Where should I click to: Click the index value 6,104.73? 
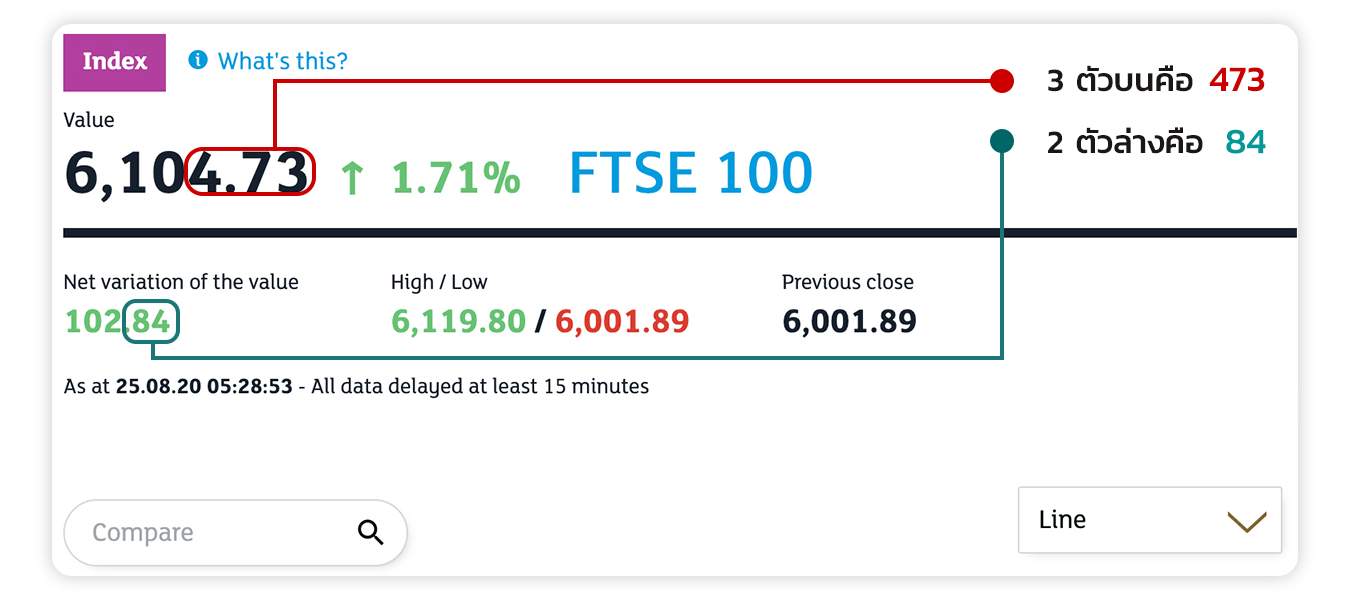(186, 173)
